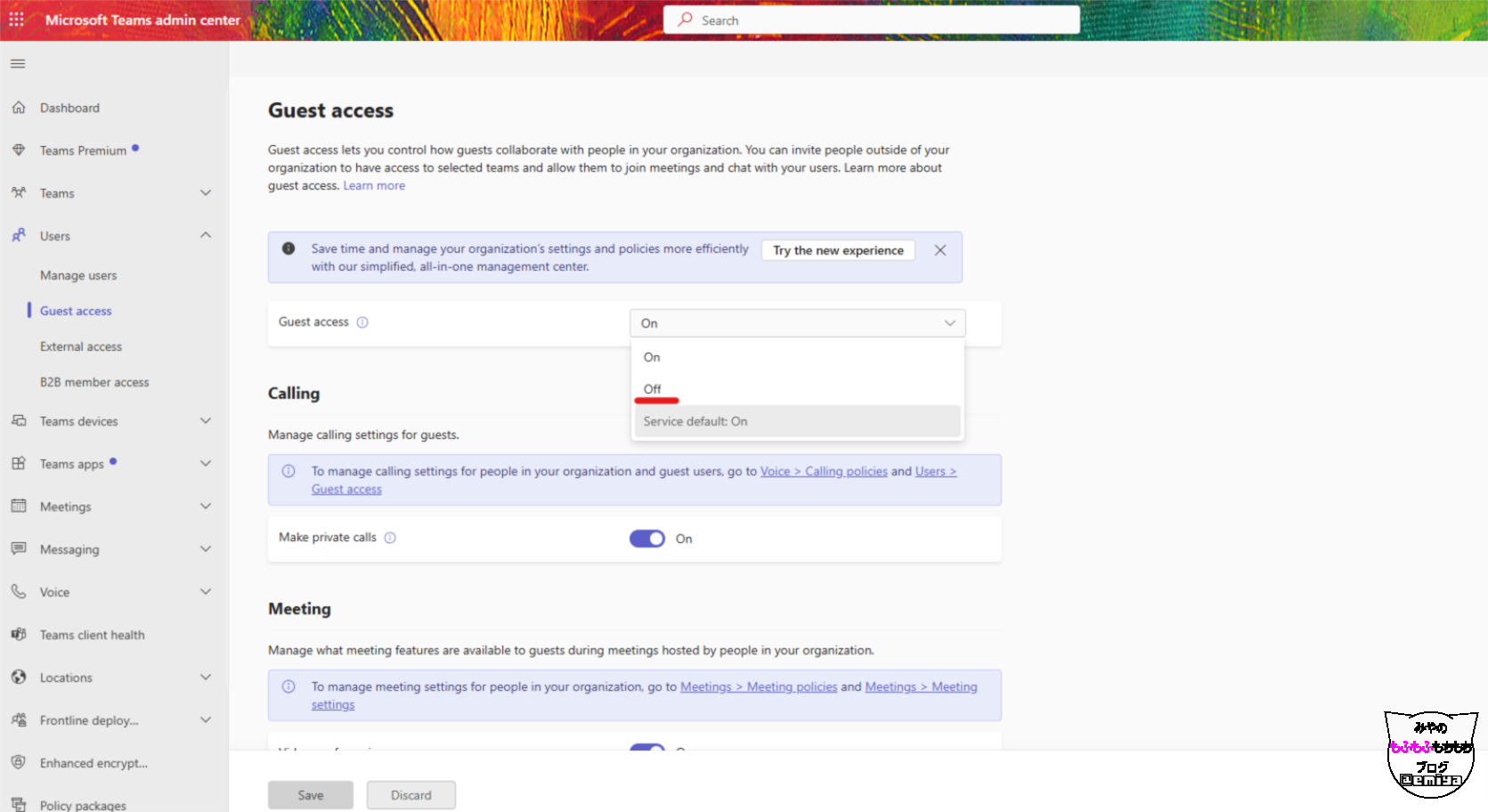Click the Teams Premium diamond icon
The height and width of the screenshot is (812, 1488).
coord(19,150)
